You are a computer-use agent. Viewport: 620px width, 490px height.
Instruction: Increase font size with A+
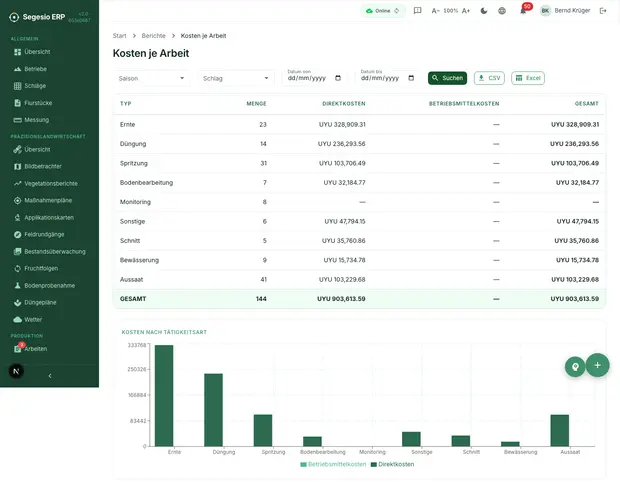[x=466, y=11]
